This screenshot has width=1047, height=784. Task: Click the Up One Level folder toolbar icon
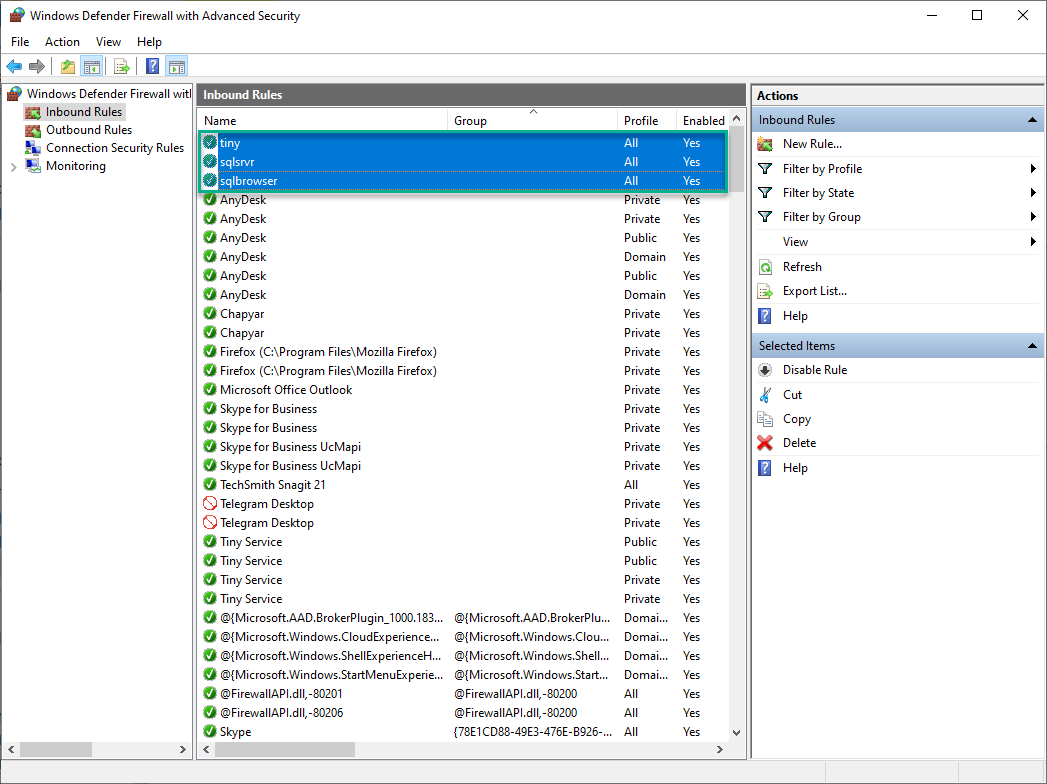coord(67,66)
